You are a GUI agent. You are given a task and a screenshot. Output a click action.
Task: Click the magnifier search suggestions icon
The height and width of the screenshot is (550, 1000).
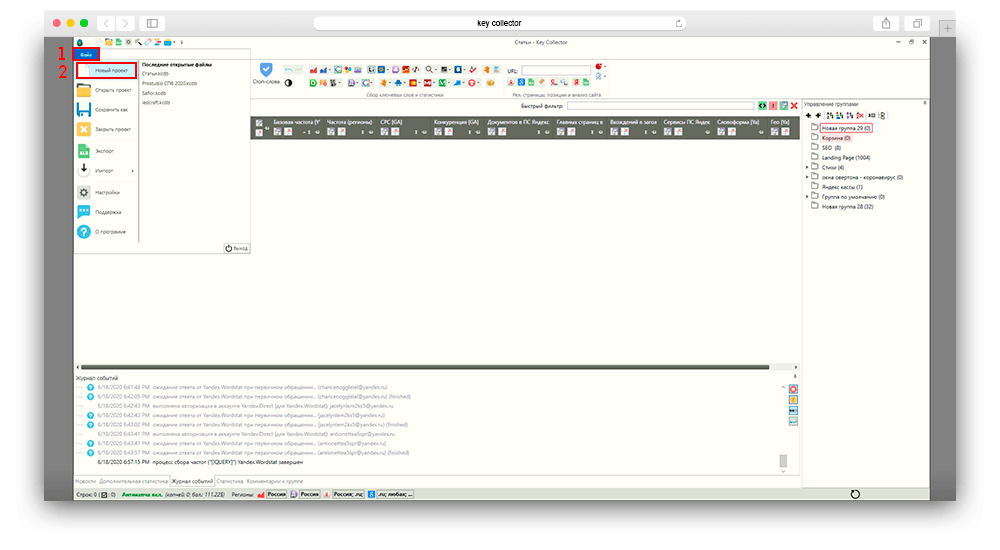click(429, 70)
